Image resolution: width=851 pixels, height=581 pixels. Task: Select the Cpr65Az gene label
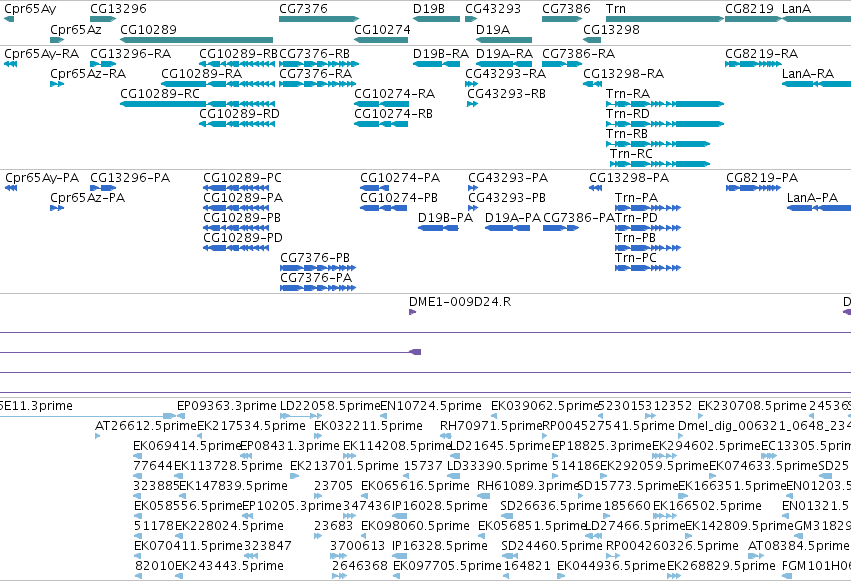pyautogui.click(x=75, y=29)
